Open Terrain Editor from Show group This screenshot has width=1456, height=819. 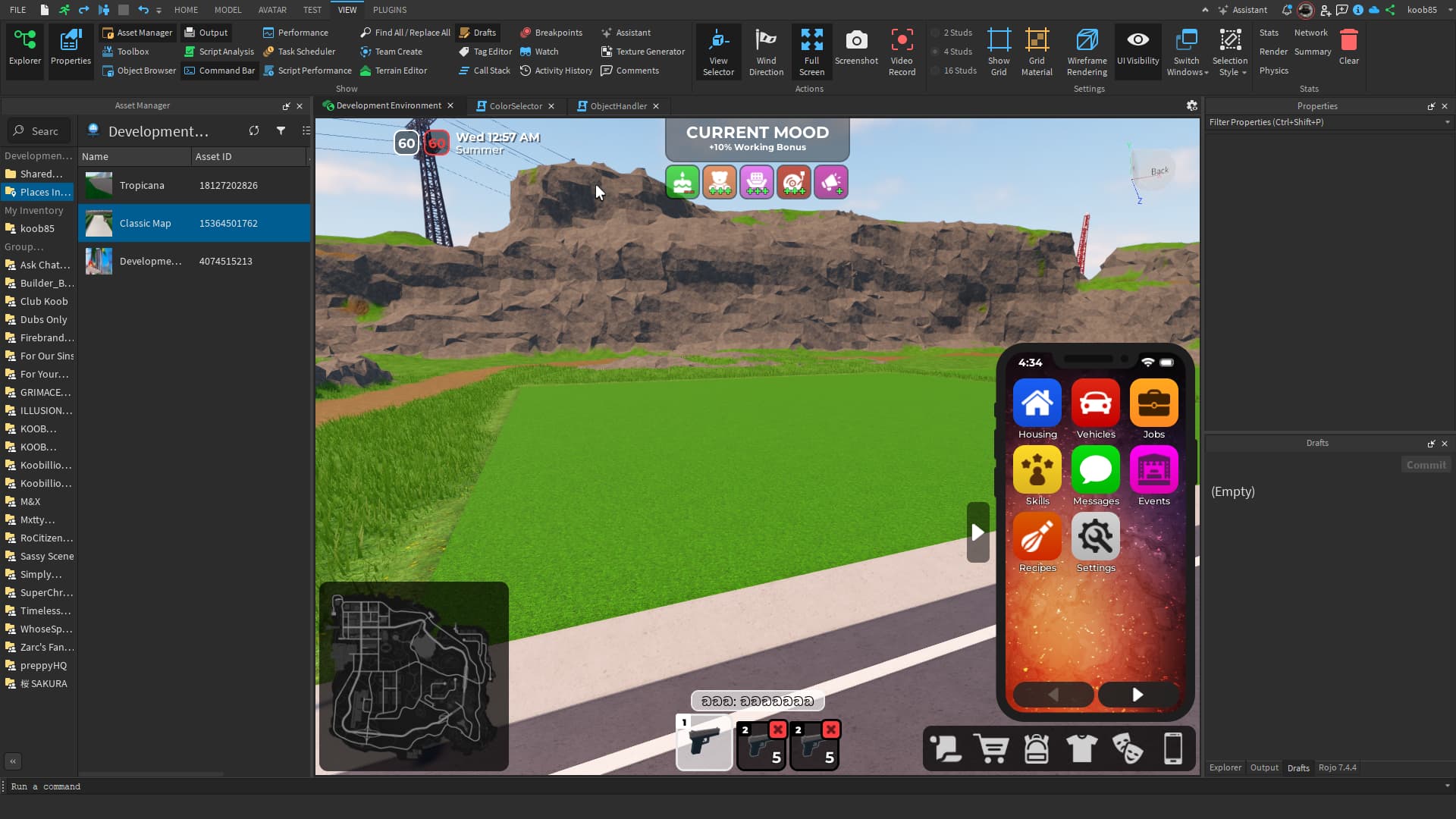click(x=394, y=71)
